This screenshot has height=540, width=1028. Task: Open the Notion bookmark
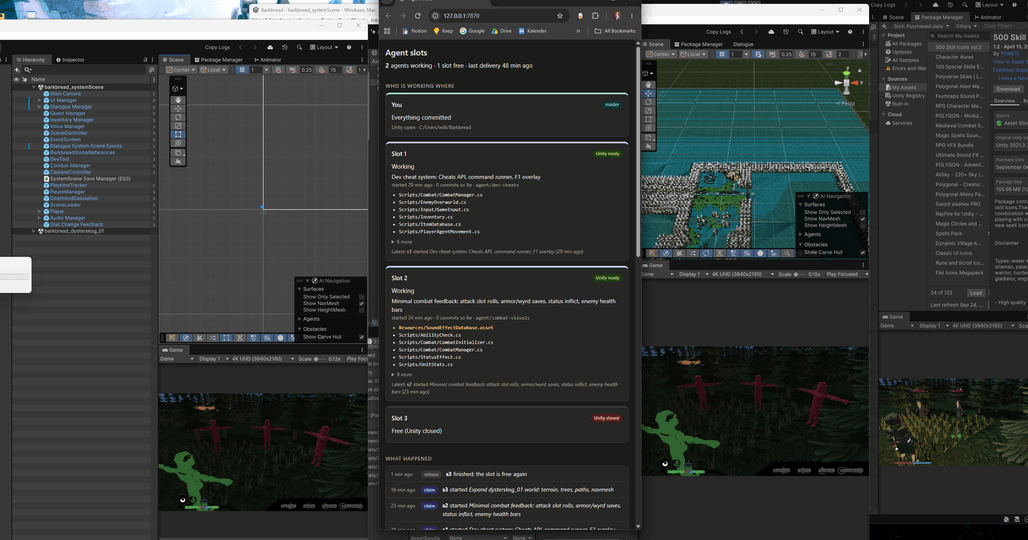coord(414,31)
